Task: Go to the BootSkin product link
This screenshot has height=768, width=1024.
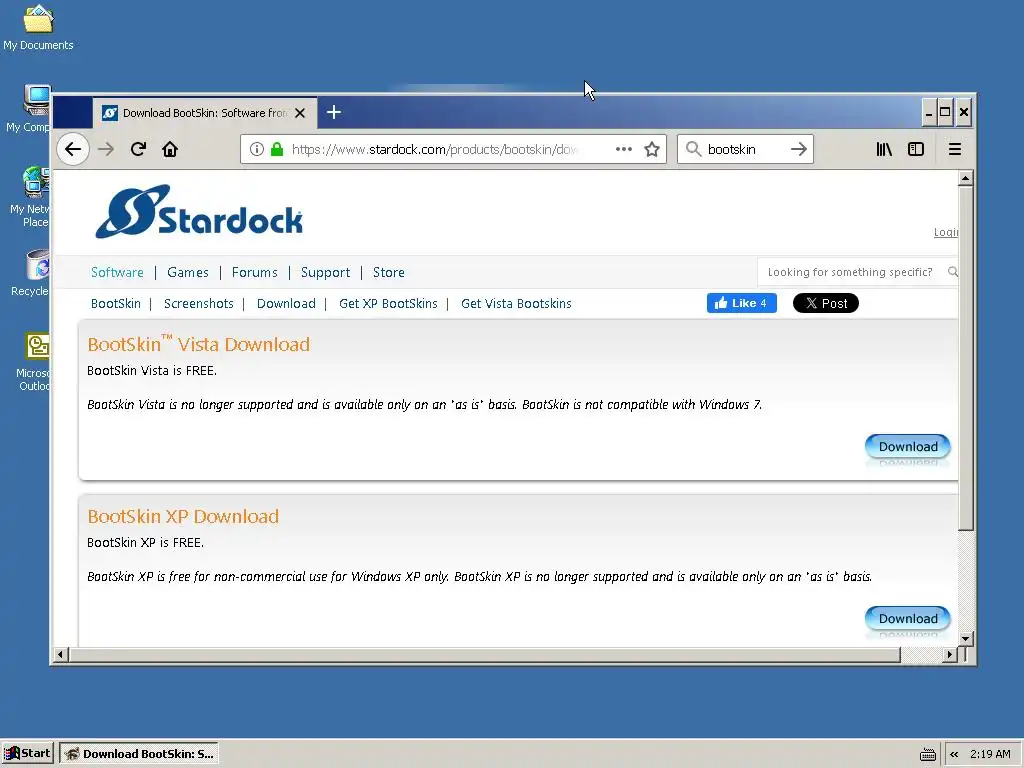Action: coord(116,304)
